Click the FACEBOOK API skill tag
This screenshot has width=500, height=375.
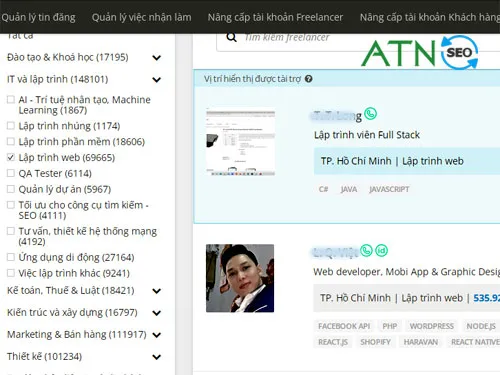pos(344,326)
